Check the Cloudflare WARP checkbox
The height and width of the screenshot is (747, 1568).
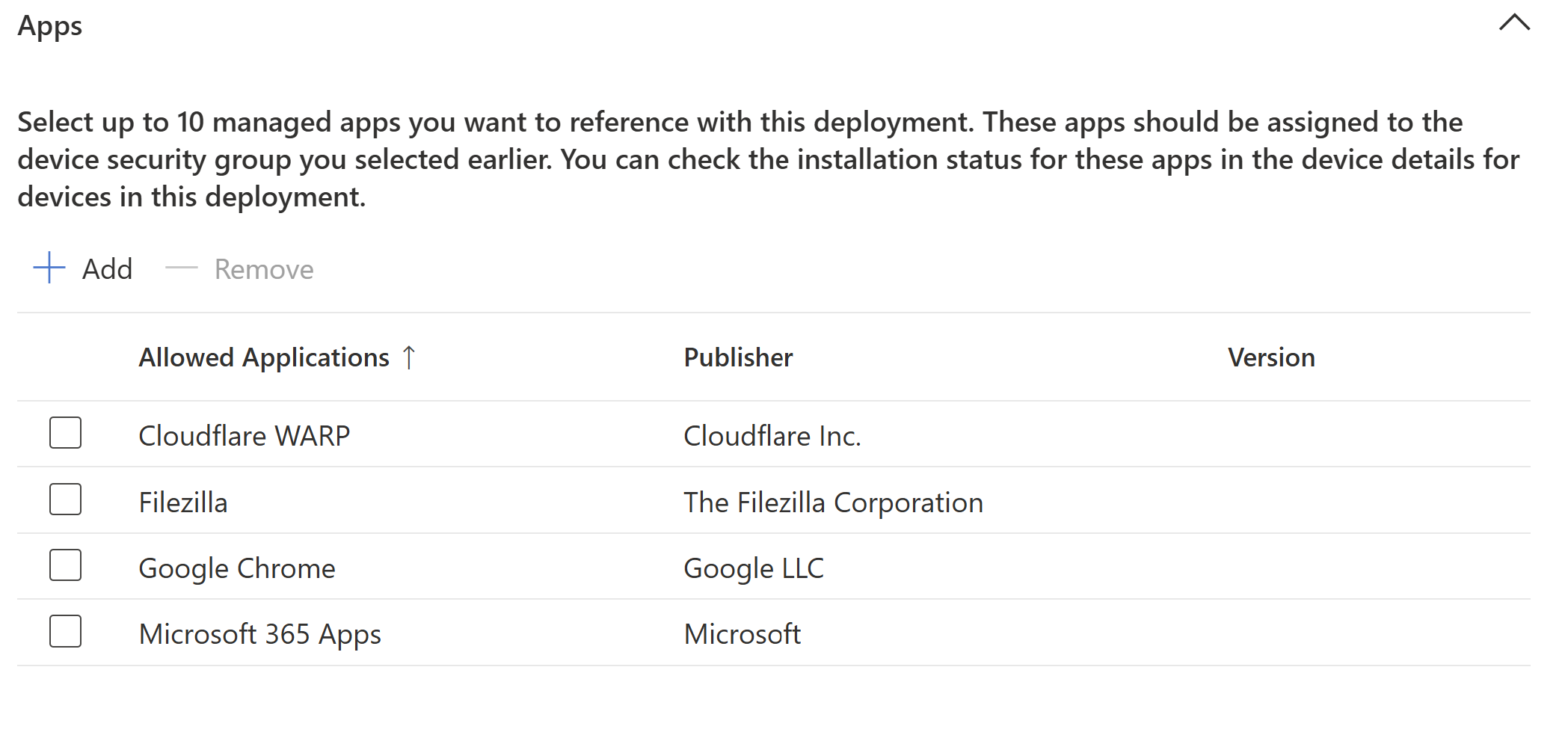click(66, 434)
